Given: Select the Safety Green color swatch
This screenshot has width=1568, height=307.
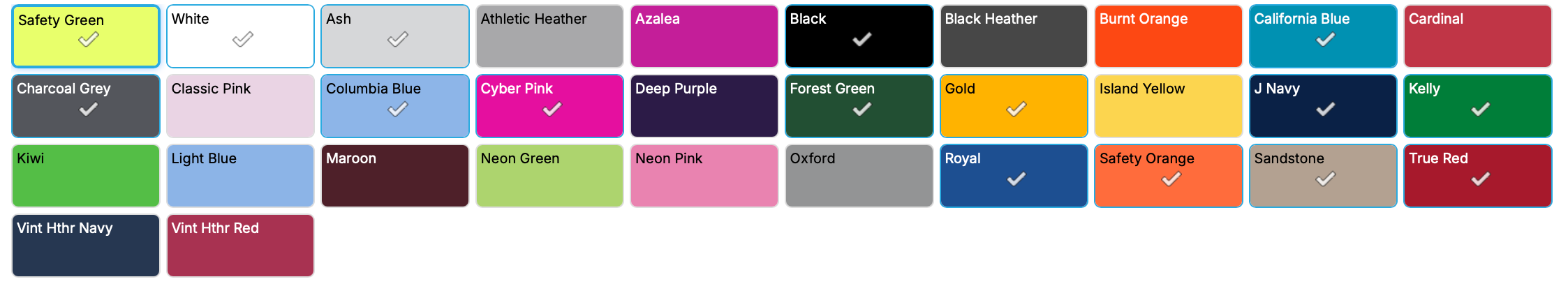Looking at the screenshot, I should click(x=86, y=36).
